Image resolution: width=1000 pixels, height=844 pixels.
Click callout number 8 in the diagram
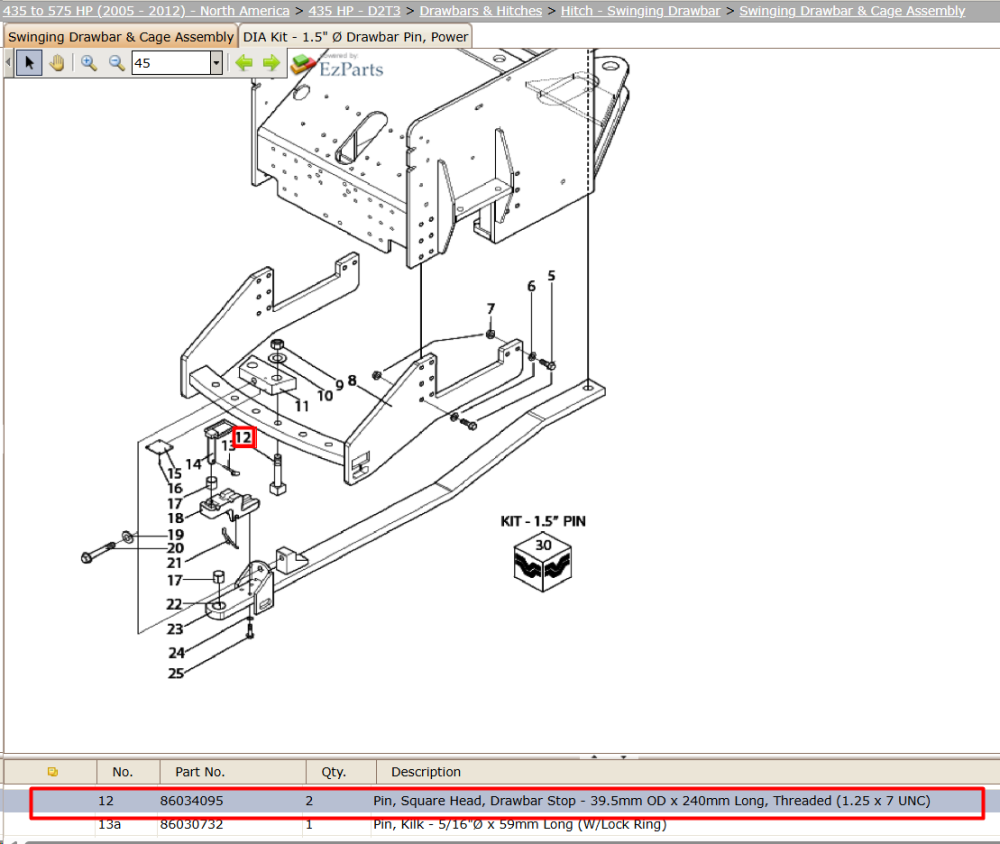click(352, 380)
